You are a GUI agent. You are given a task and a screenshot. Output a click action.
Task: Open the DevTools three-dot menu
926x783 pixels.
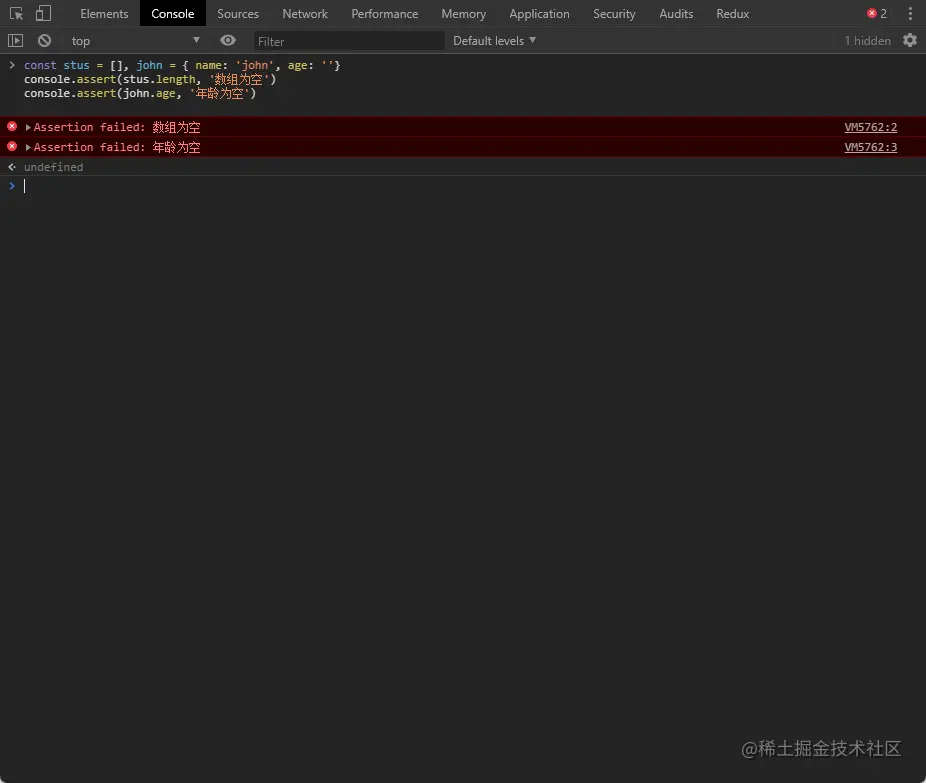[x=910, y=14]
